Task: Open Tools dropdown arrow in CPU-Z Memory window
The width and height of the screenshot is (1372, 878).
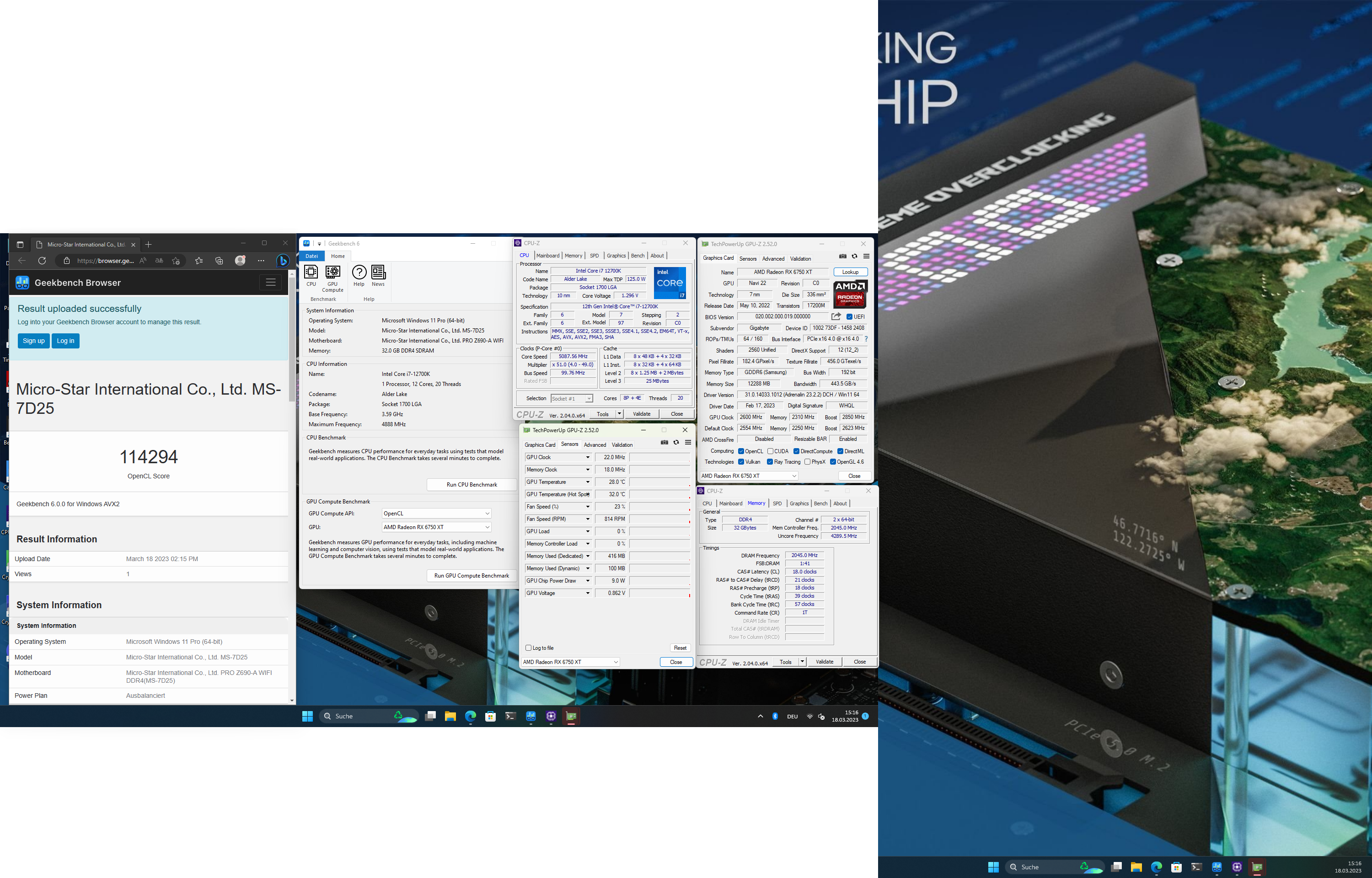Action: tap(802, 662)
